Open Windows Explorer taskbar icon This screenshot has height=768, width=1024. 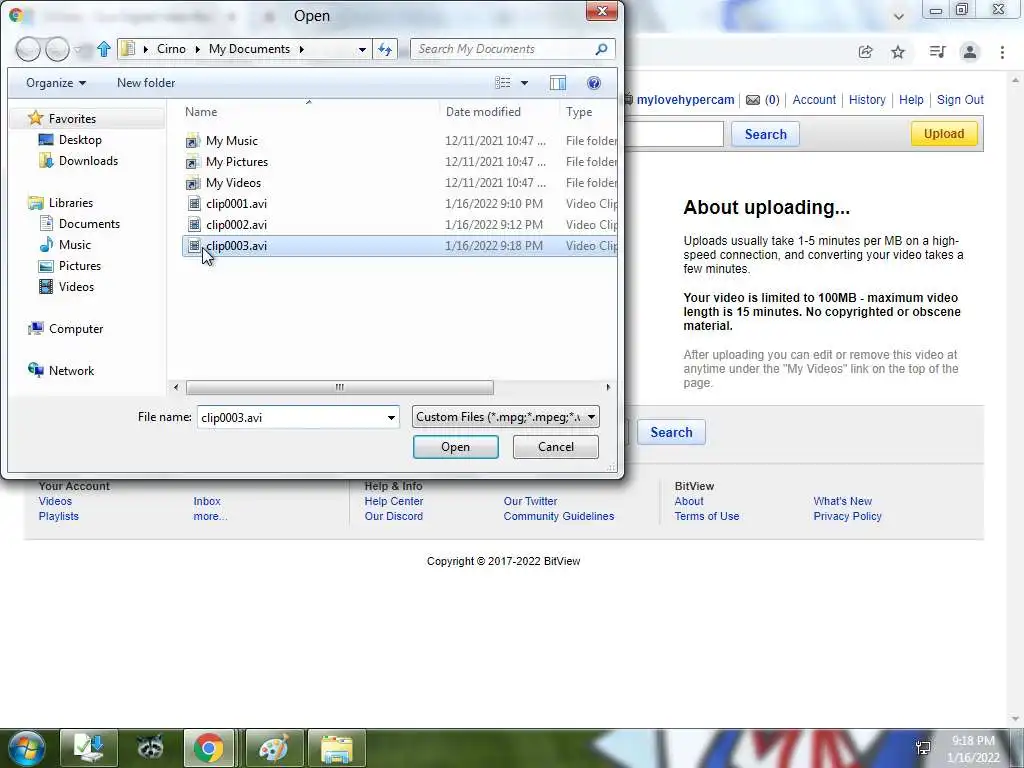tap(336, 748)
